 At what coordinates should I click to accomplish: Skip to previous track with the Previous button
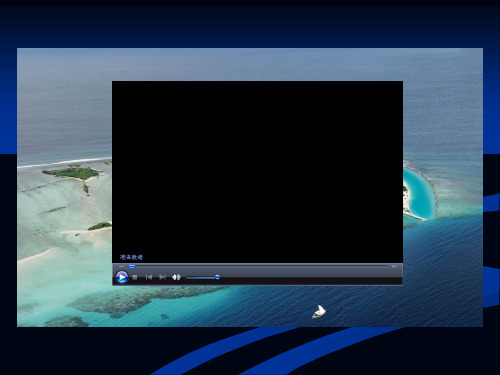pyautogui.click(x=149, y=277)
